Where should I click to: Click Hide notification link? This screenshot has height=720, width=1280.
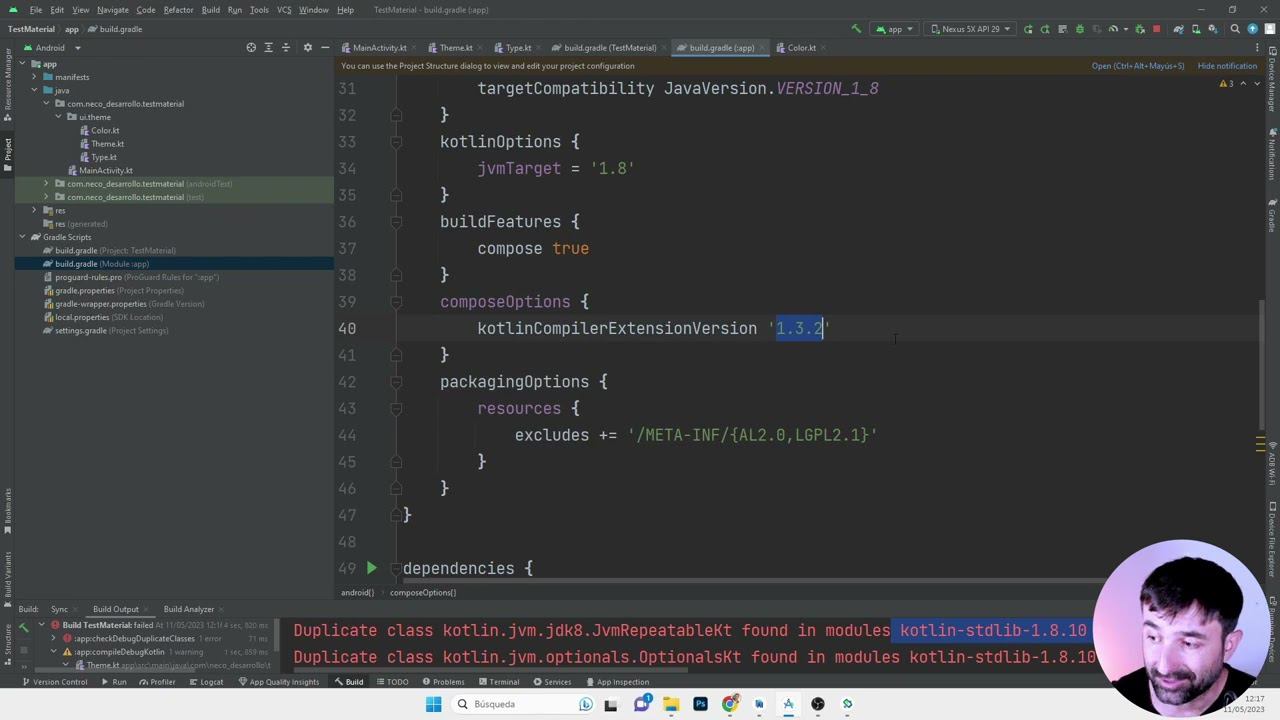coord(1227,66)
